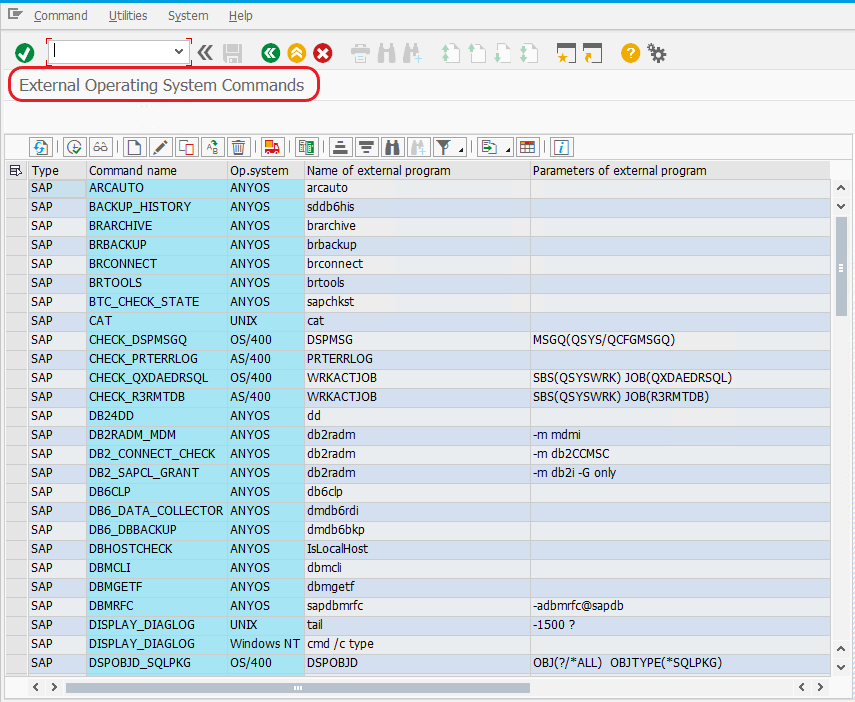Click the Find binoculars icon in list toolbar

(392, 147)
